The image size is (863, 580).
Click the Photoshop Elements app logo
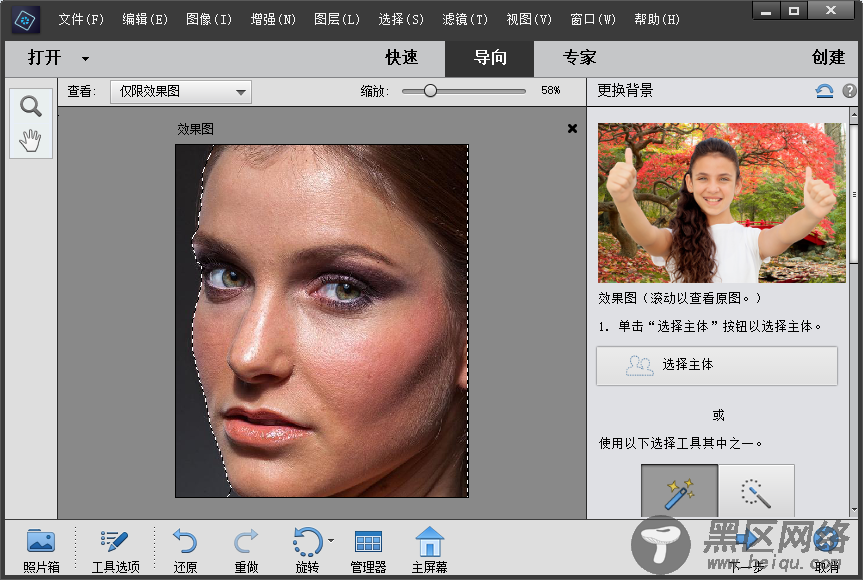coord(25,20)
